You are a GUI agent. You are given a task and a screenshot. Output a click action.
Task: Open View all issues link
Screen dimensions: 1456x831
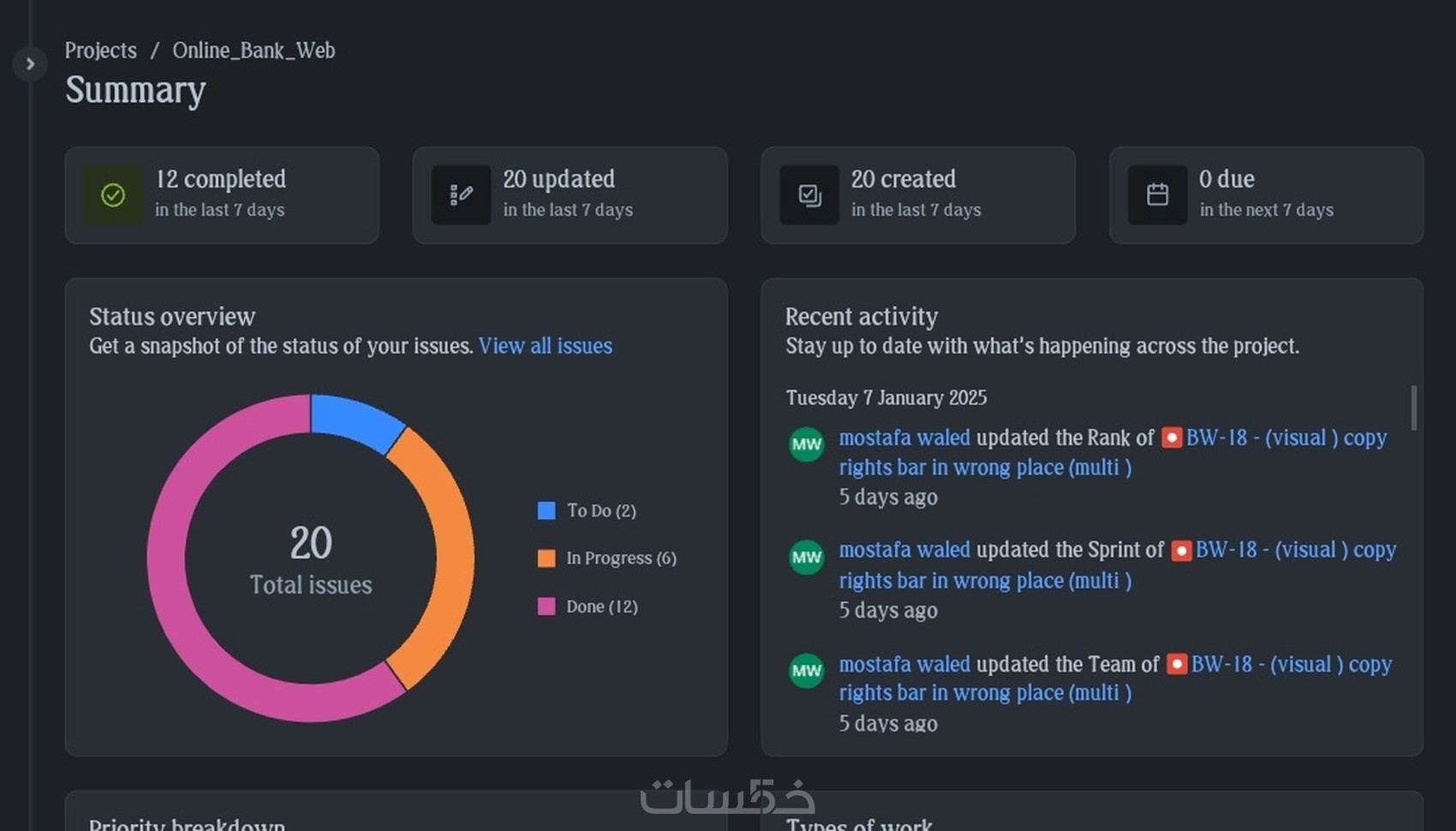[x=545, y=346]
